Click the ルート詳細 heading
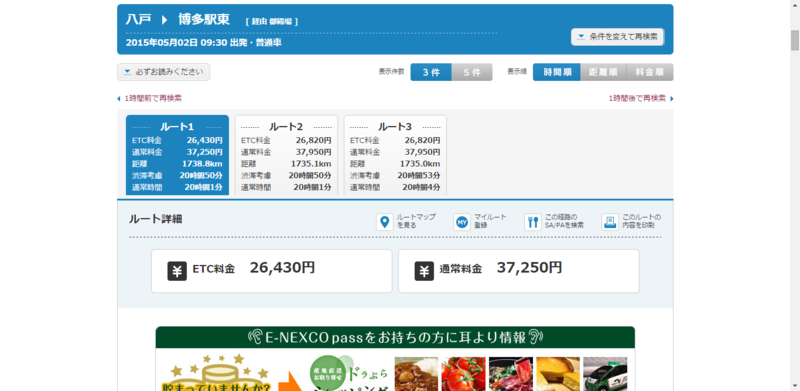The image size is (800, 391). point(156,219)
